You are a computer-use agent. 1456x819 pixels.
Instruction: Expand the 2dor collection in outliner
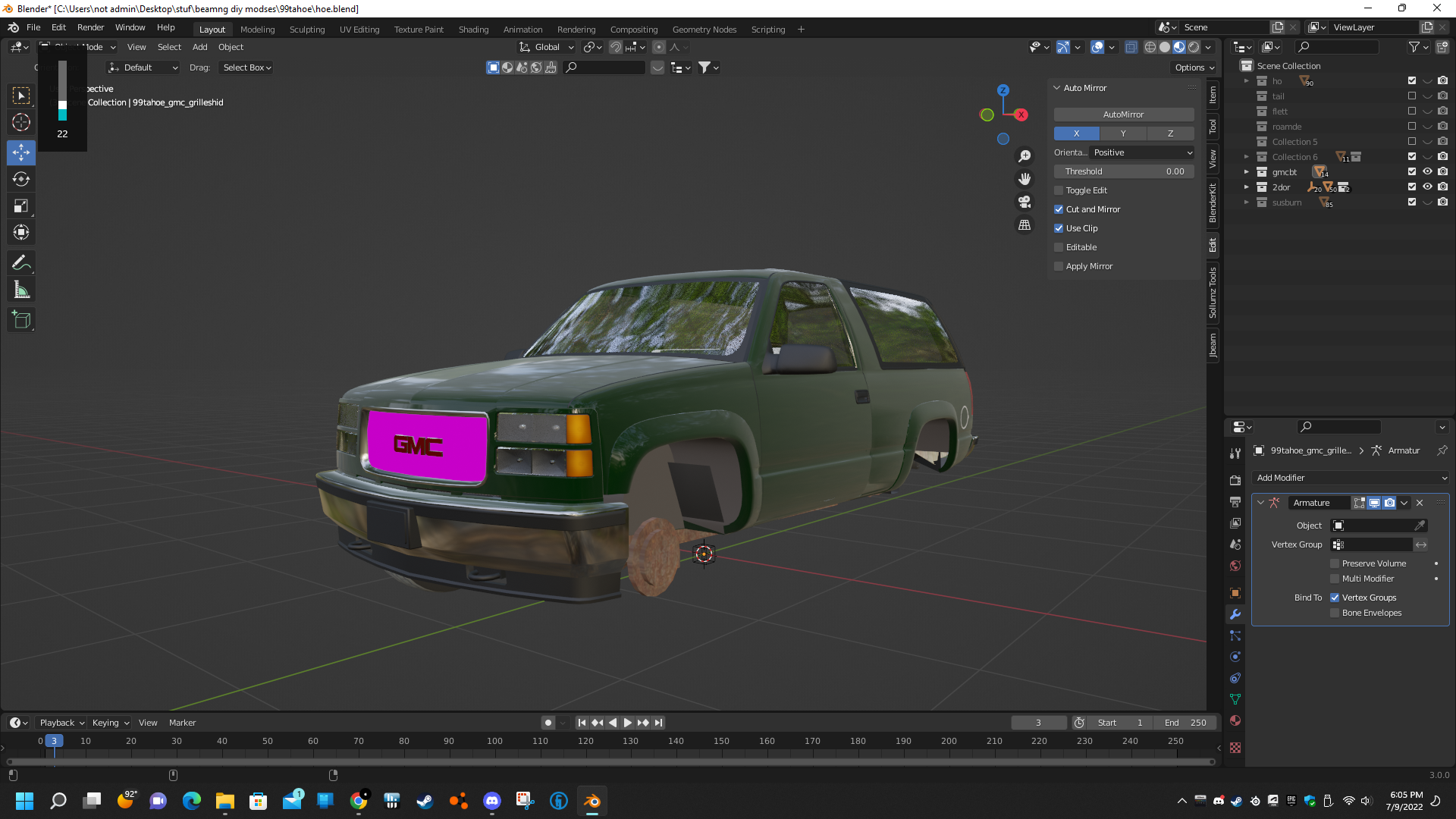[1246, 187]
